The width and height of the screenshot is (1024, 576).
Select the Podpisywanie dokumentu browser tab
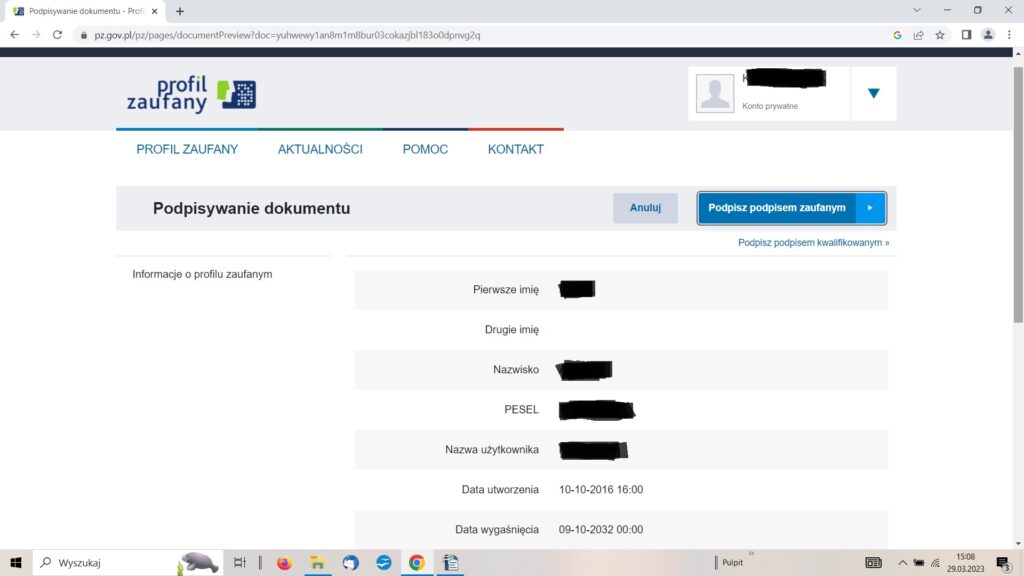pos(83,11)
